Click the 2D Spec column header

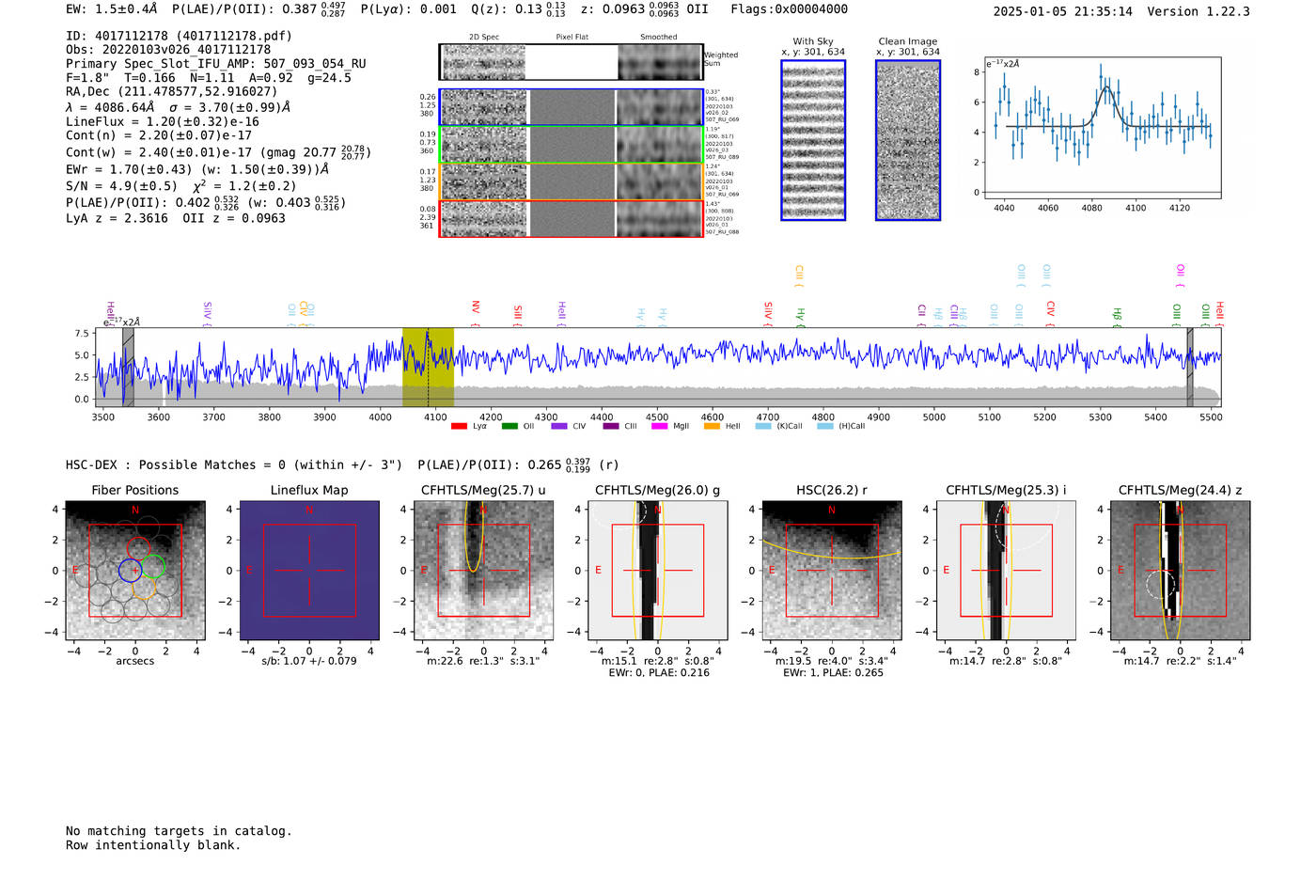click(x=484, y=38)
